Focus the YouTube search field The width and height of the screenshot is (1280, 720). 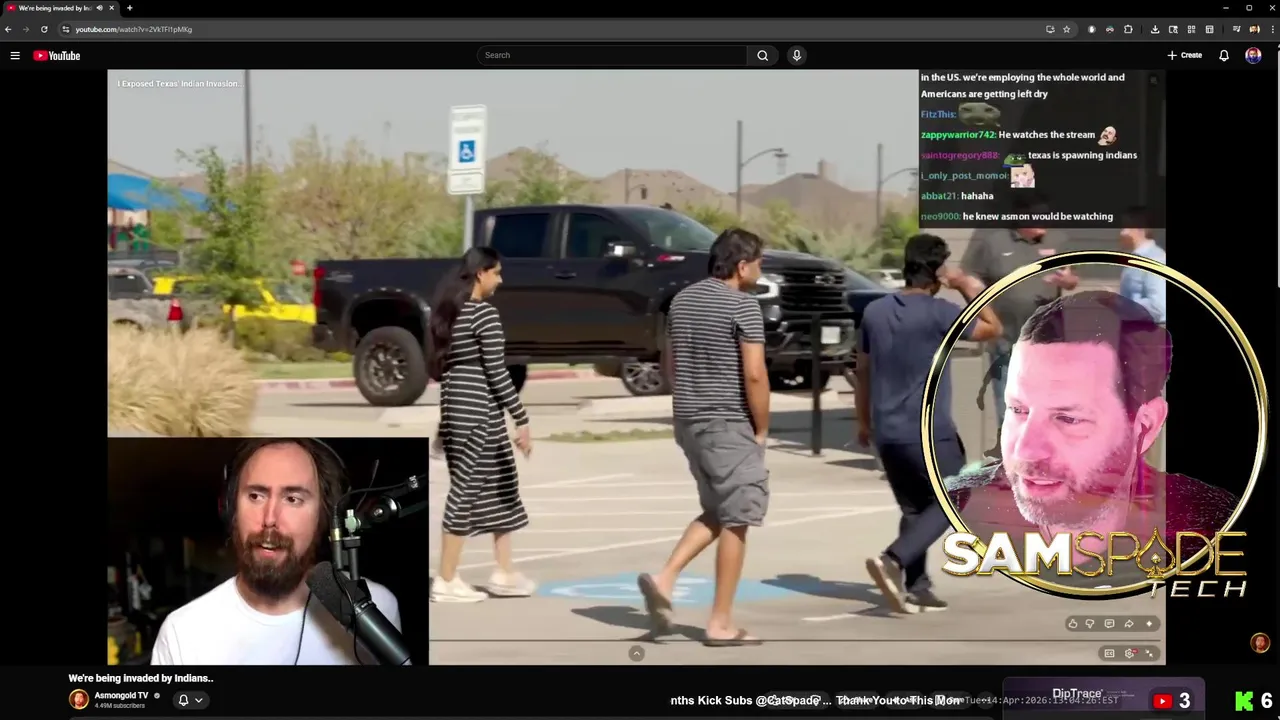612,55
